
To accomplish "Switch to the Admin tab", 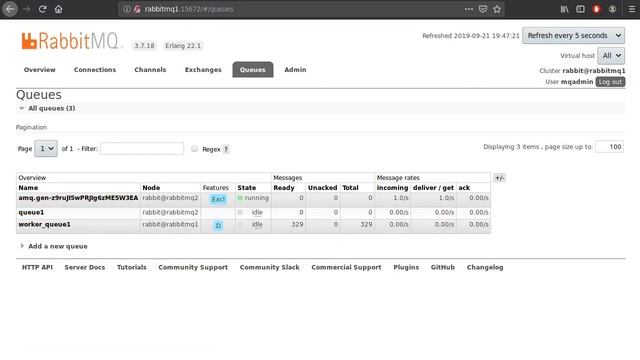I will pos(295,70).
